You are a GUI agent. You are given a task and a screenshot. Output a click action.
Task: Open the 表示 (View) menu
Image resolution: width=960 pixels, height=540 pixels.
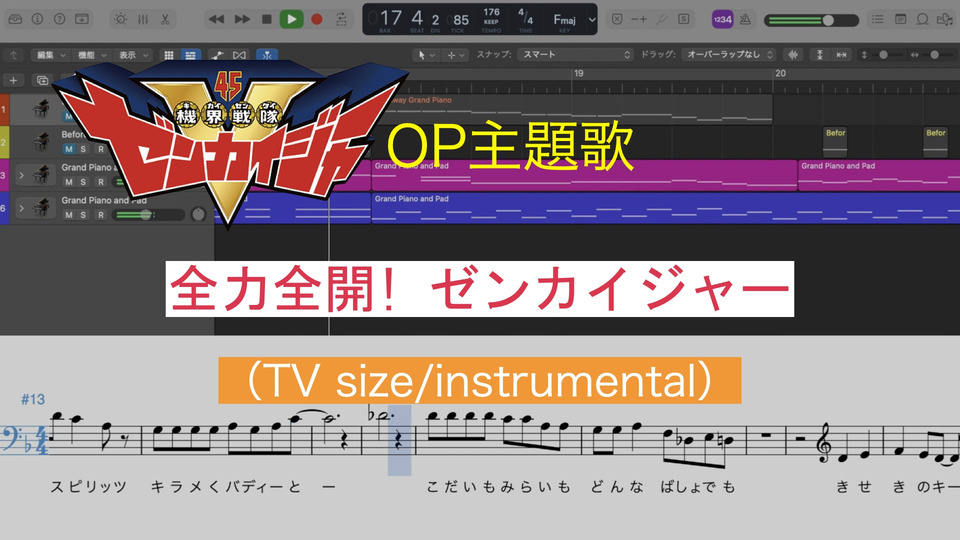133,55
